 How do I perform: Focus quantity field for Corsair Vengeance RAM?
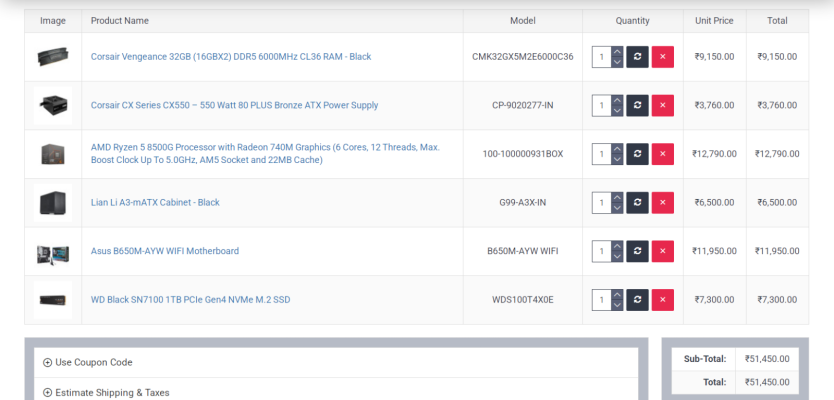click(602, 57)
